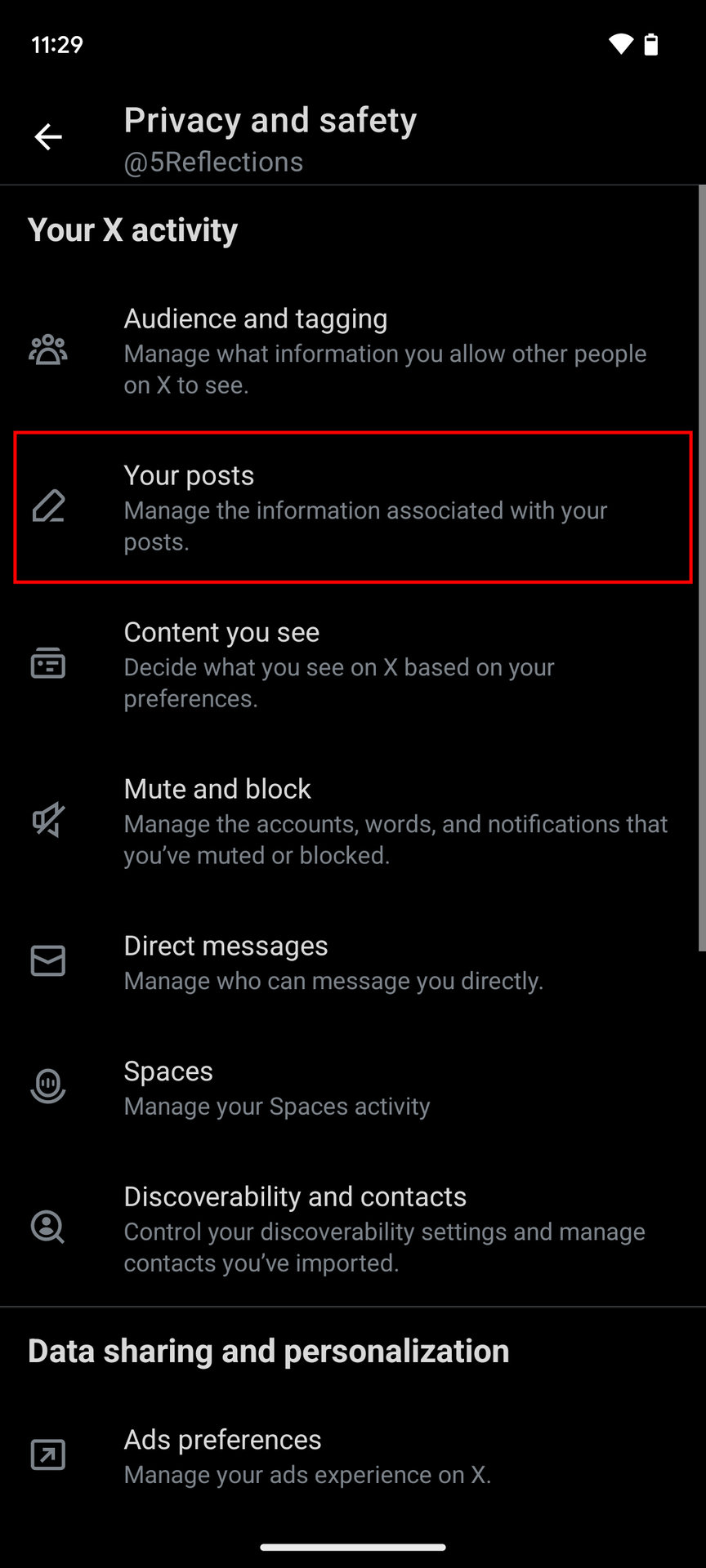
Task: Tap the Spaces microphone icon
Action: [x=48, y=1086]
